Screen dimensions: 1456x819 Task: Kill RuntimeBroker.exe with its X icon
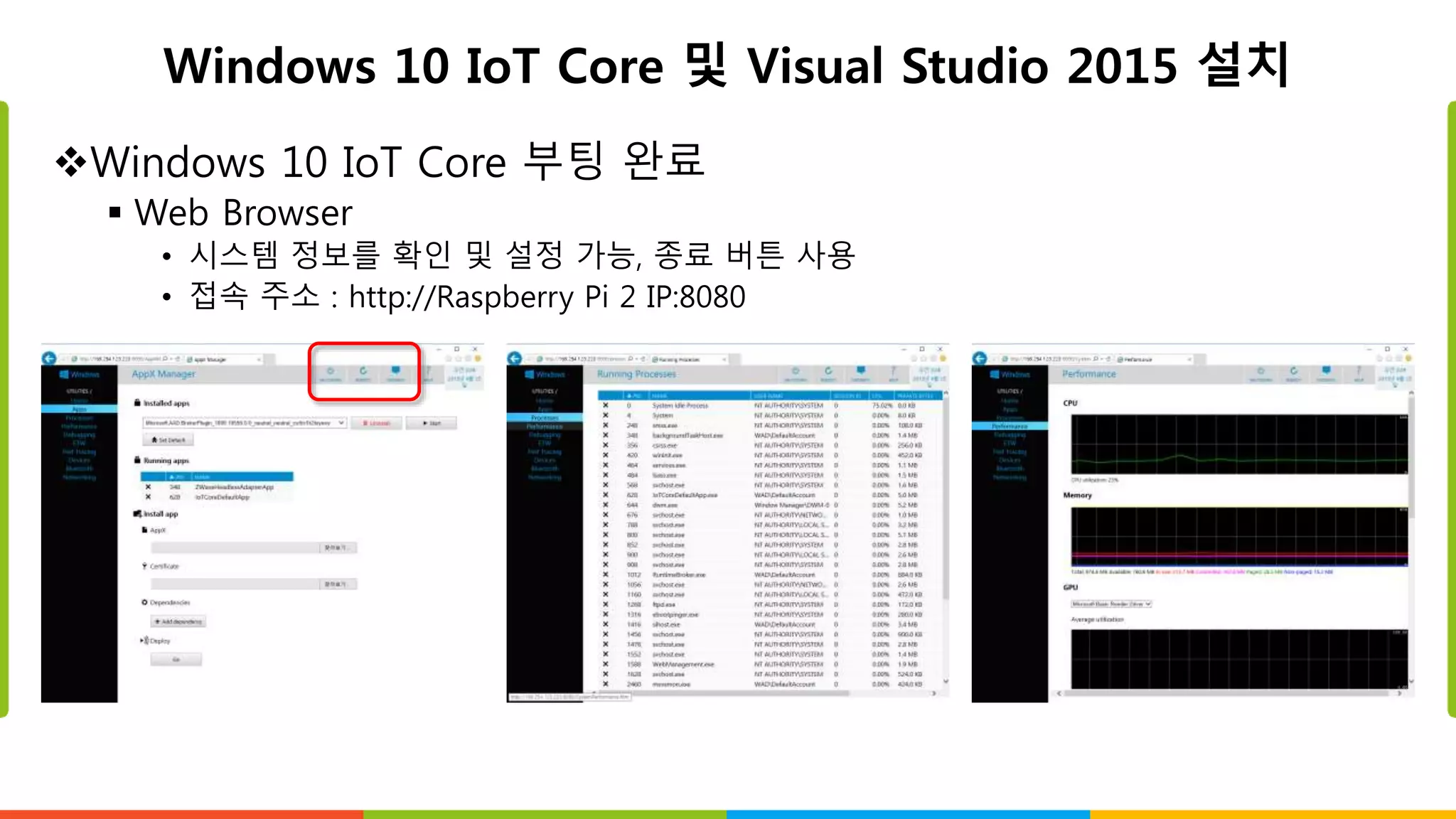coord(606,574)
